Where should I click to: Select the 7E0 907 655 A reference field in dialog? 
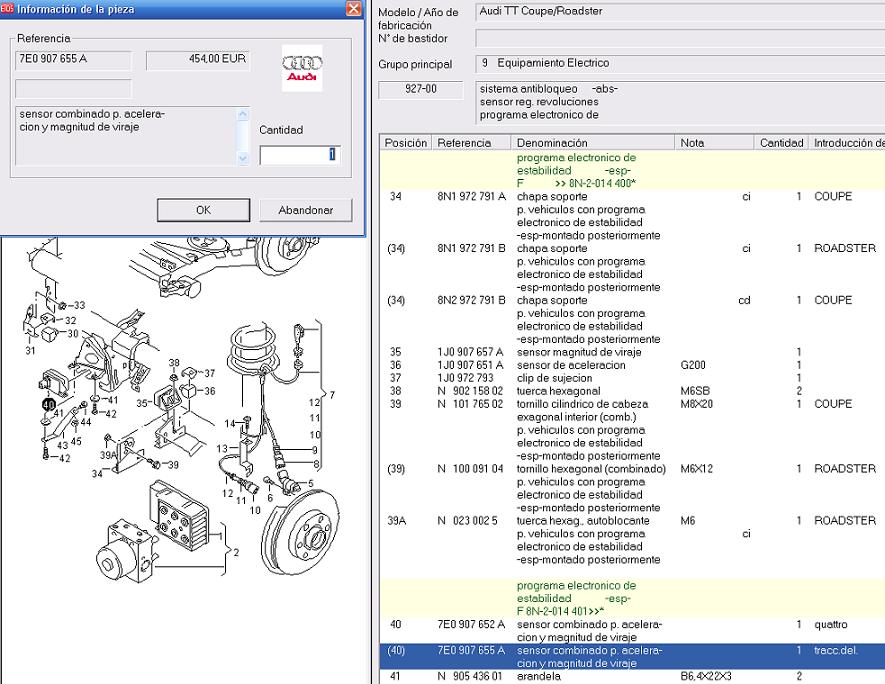pos(73,59)
